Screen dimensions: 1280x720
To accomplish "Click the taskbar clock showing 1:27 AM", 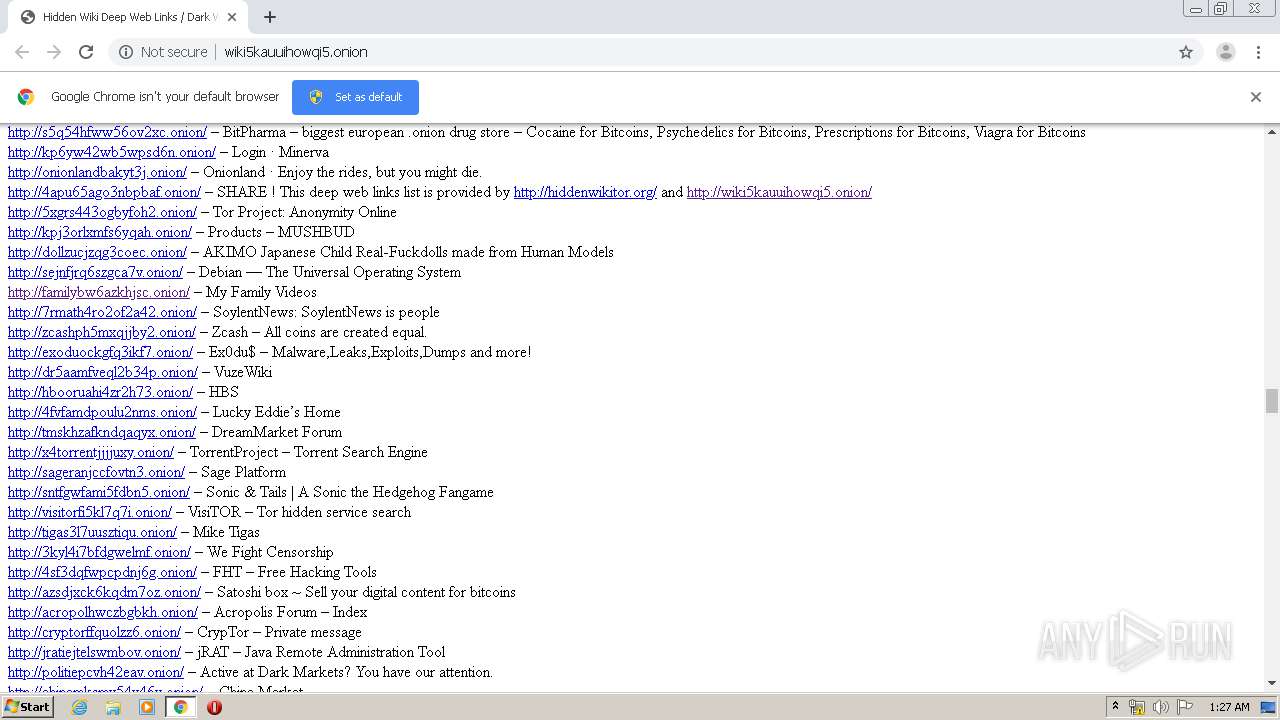I will coord(1229,707).
